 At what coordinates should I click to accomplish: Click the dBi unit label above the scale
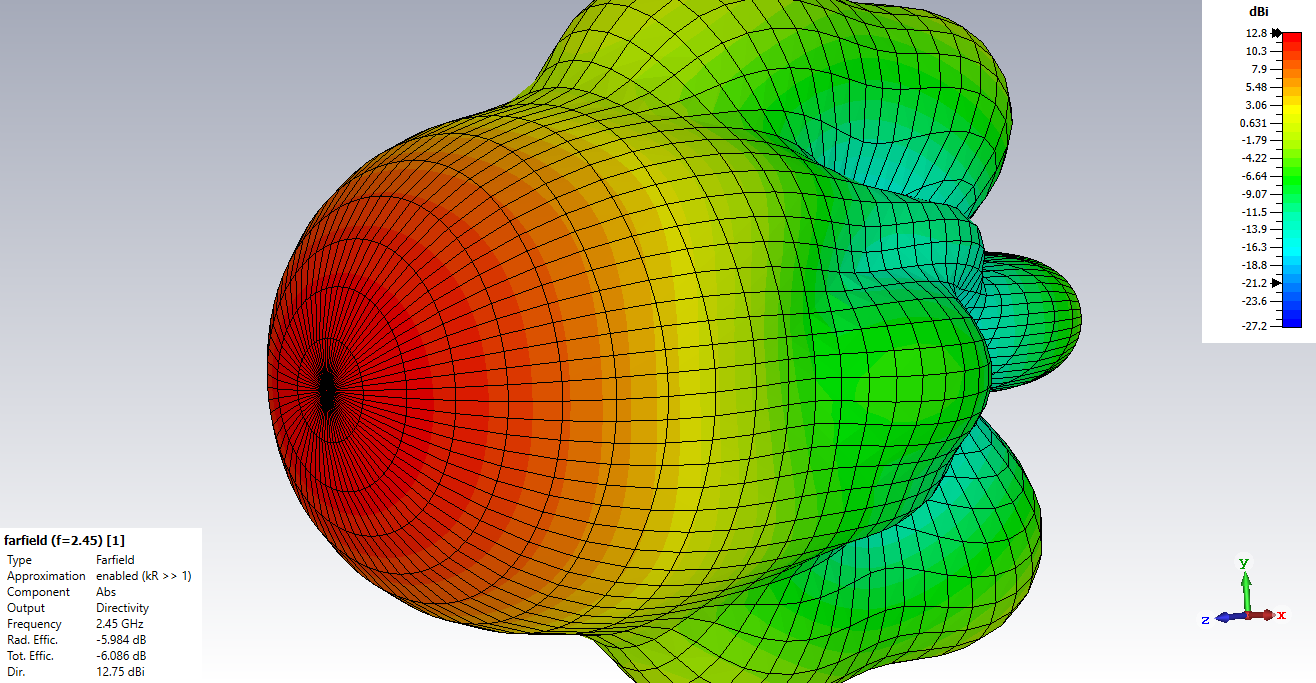[1258, 12]
